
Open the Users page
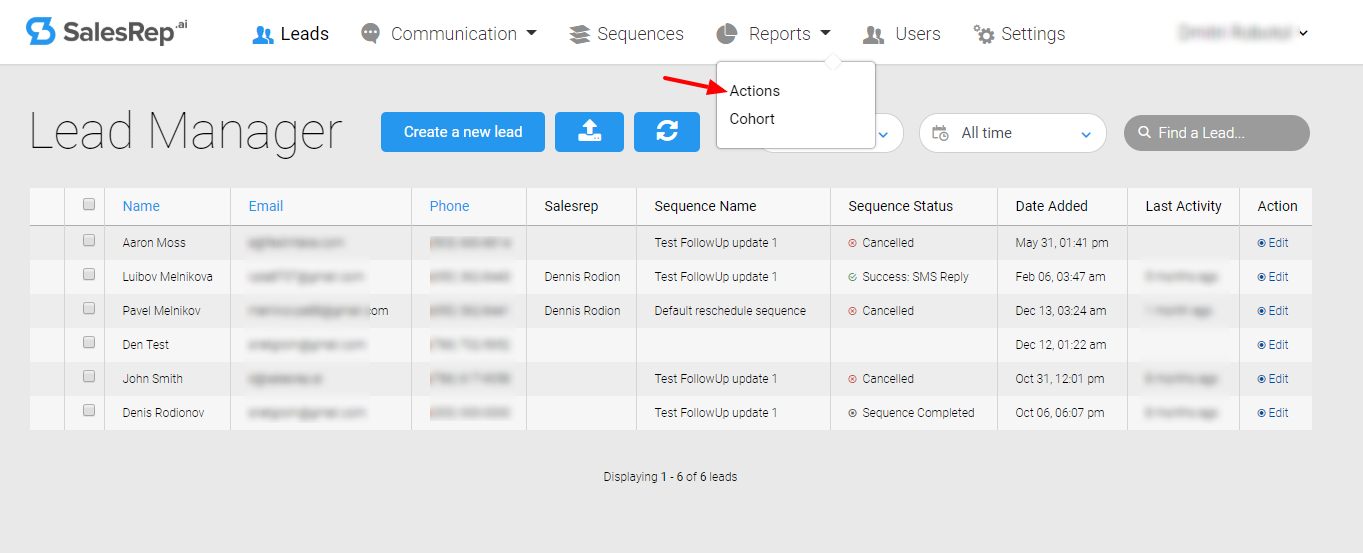[x=901, y=34]
